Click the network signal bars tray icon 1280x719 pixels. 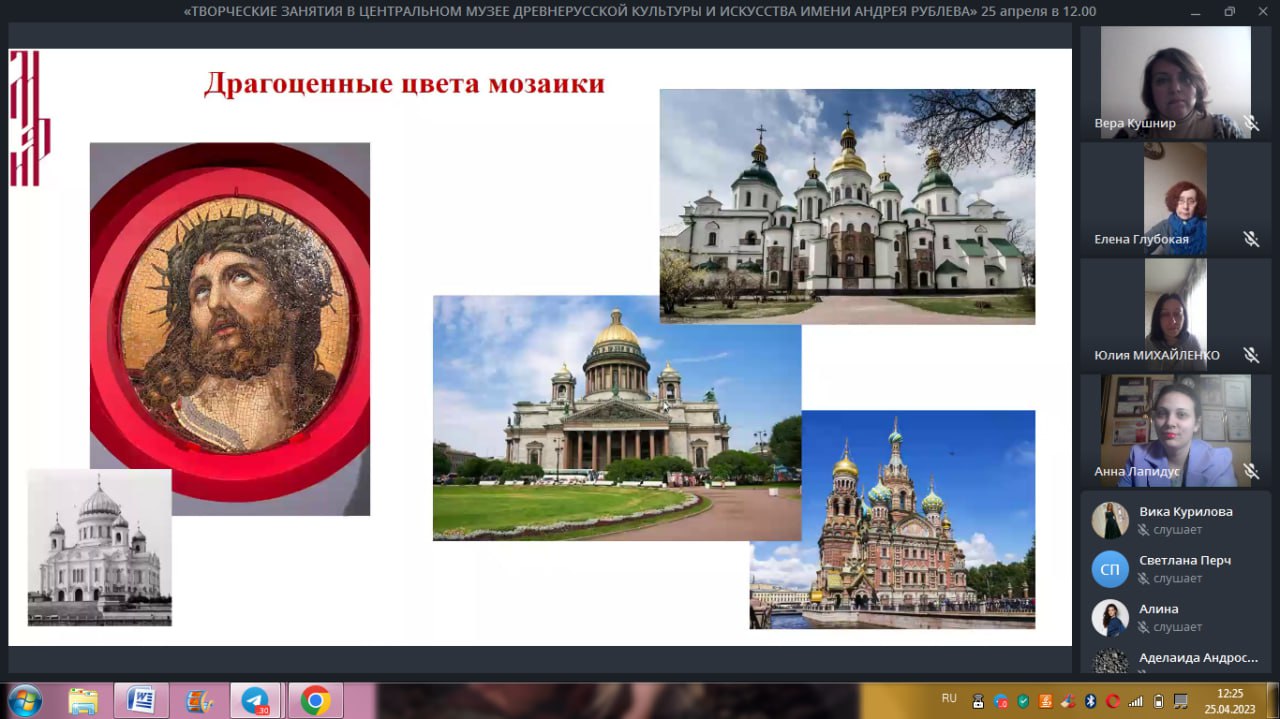1136,701
